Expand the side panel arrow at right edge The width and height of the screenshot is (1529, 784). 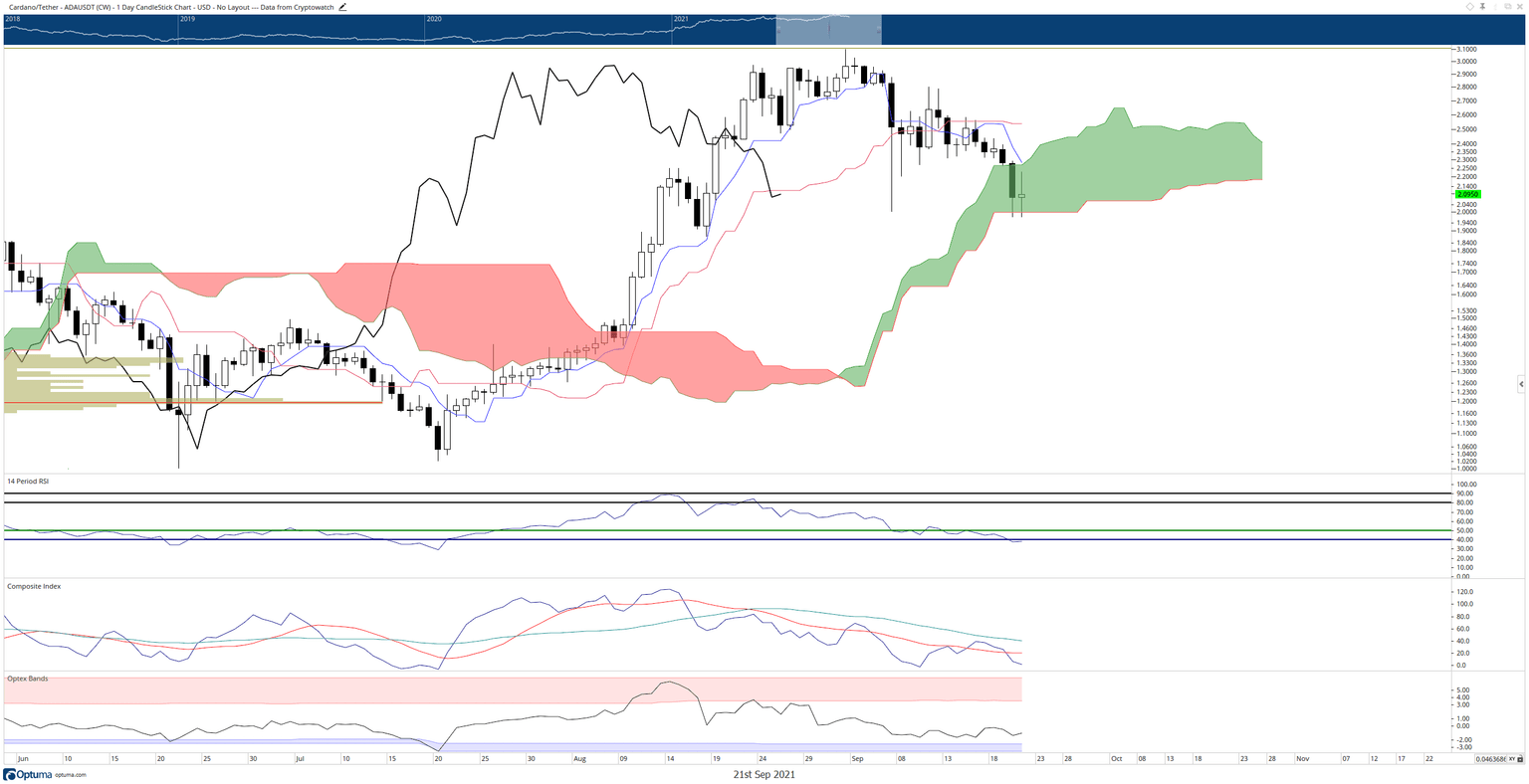[x=1520, y=383]
